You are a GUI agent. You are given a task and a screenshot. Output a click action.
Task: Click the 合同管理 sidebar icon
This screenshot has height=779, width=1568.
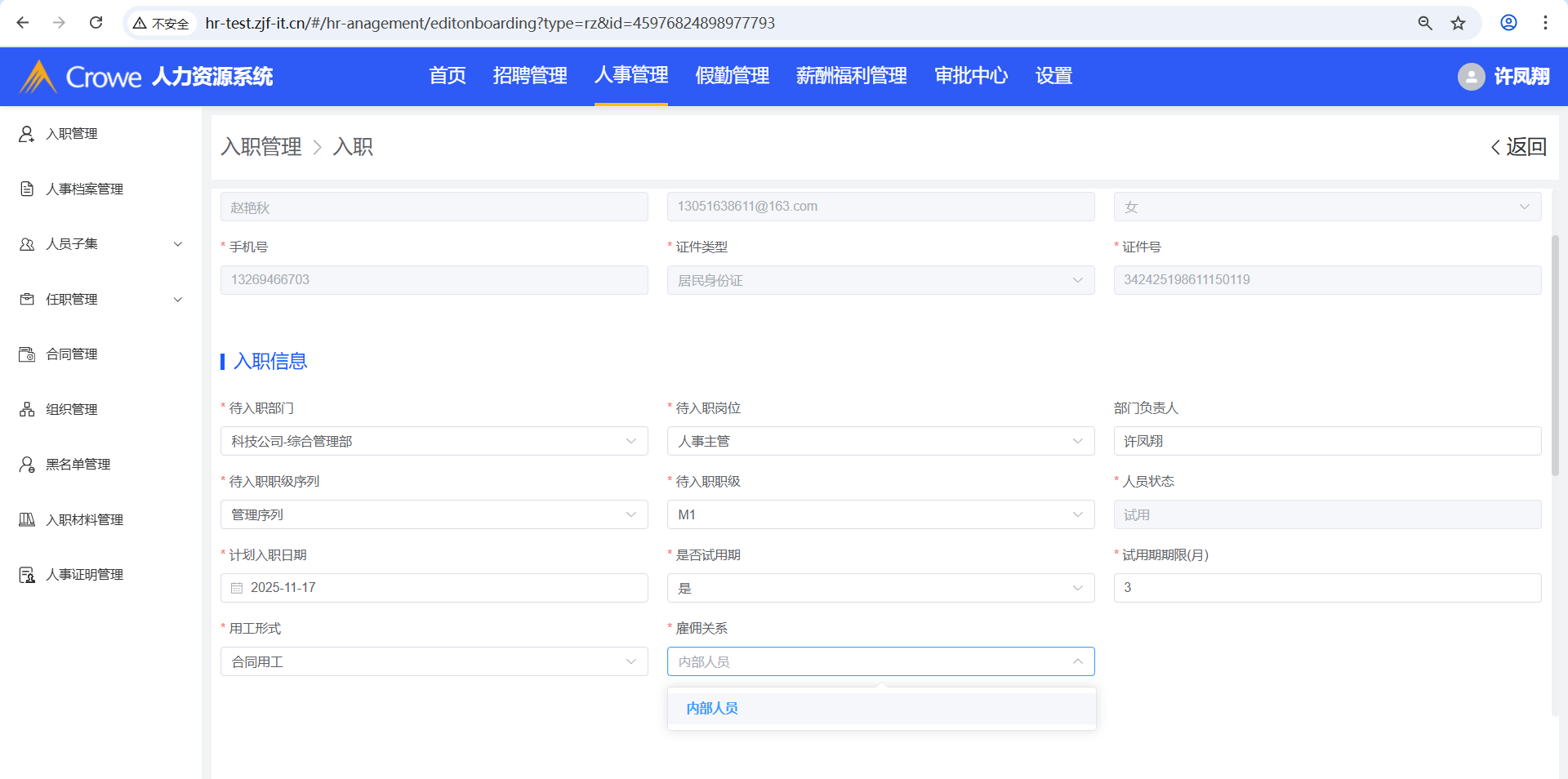pyautogui.click(x=27, y=354)
